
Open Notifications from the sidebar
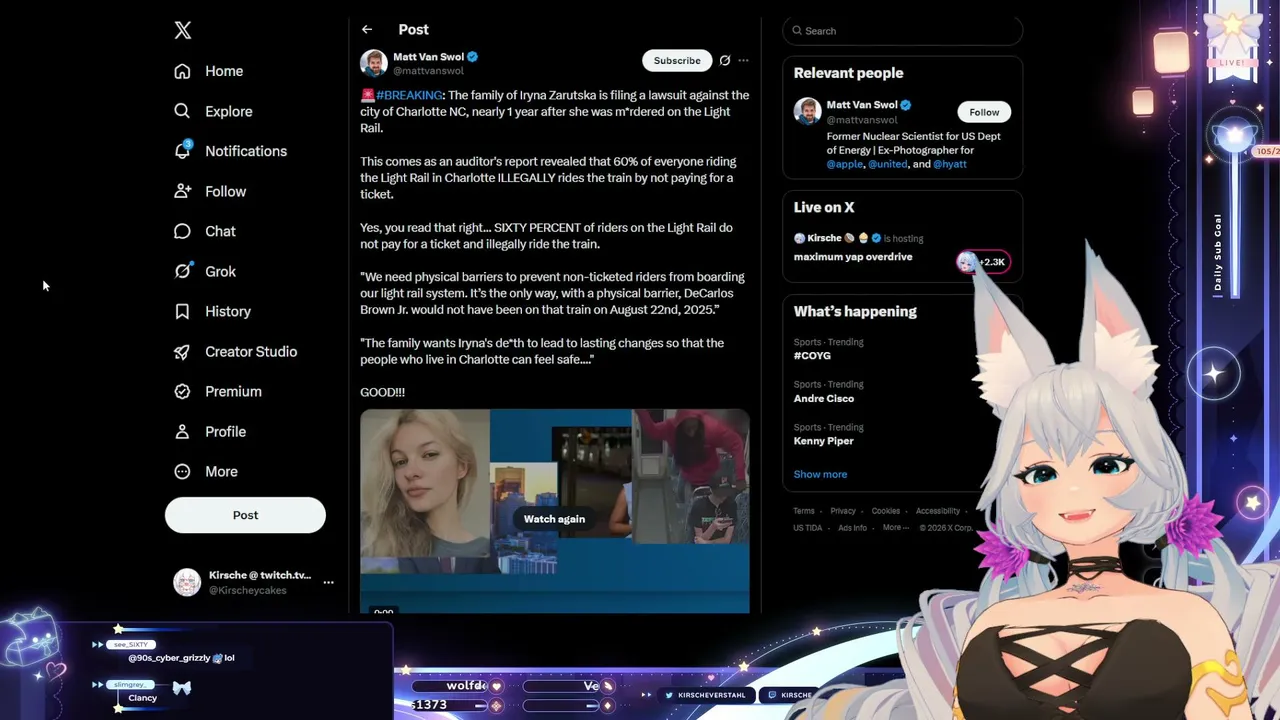(230, 151)
